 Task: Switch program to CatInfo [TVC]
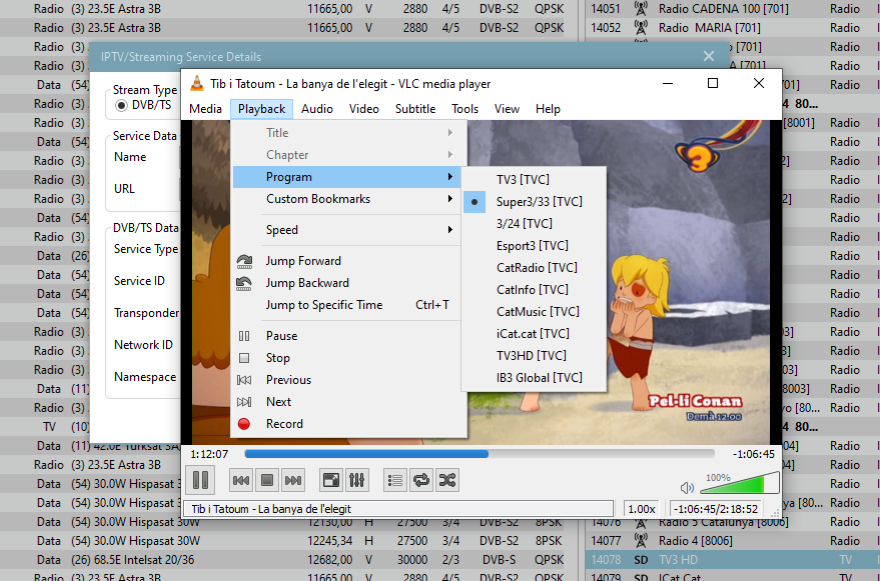[x=533, y=290]
